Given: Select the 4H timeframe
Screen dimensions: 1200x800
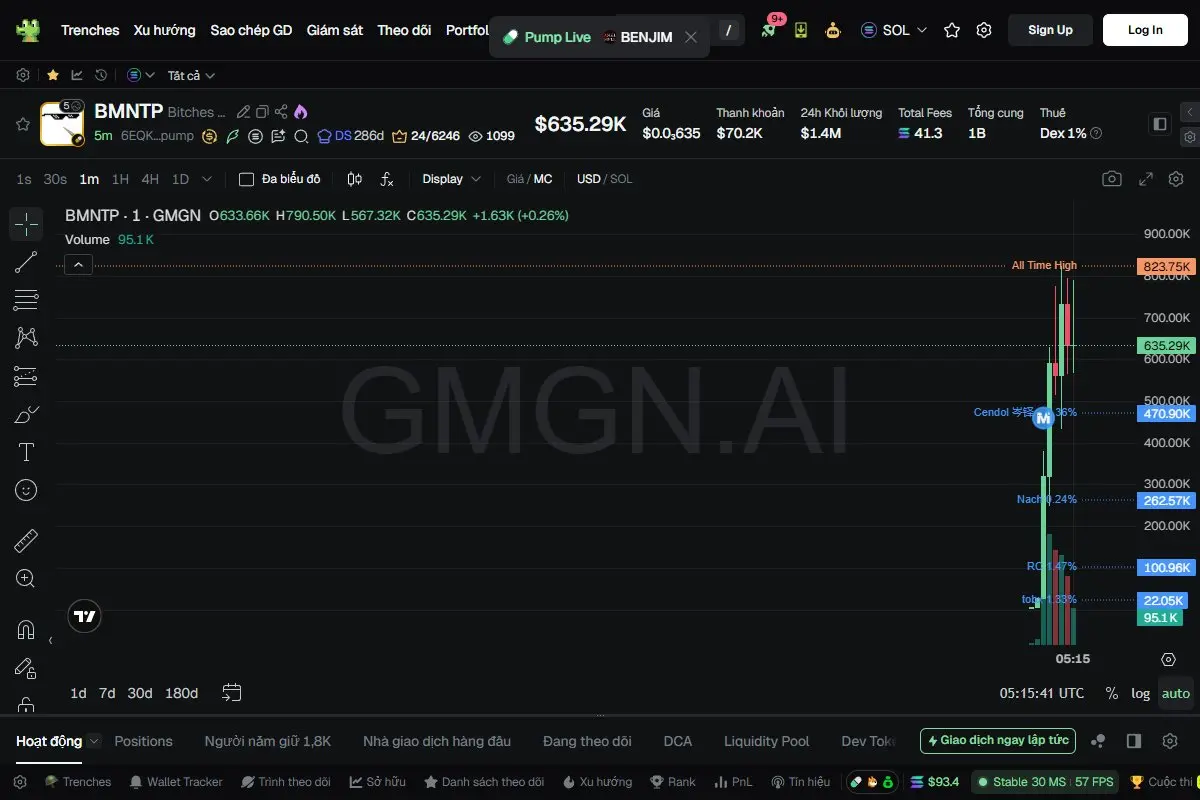Looking at the screenshot, I should [150, 179].
